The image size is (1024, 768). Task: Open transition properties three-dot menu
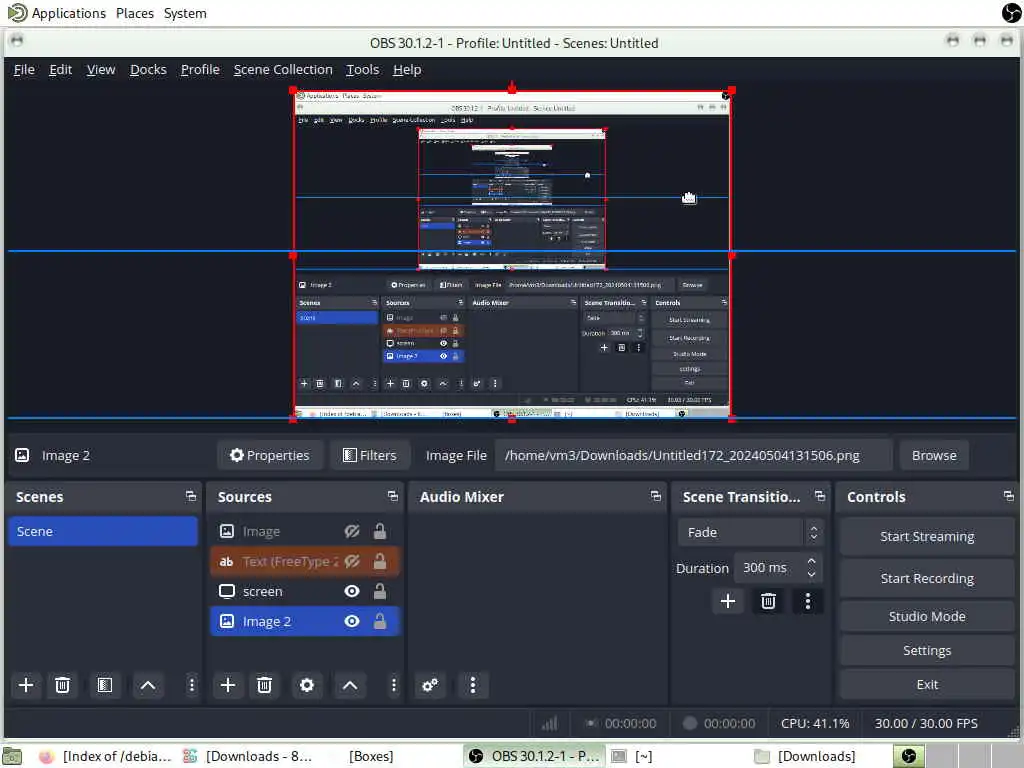808,601
